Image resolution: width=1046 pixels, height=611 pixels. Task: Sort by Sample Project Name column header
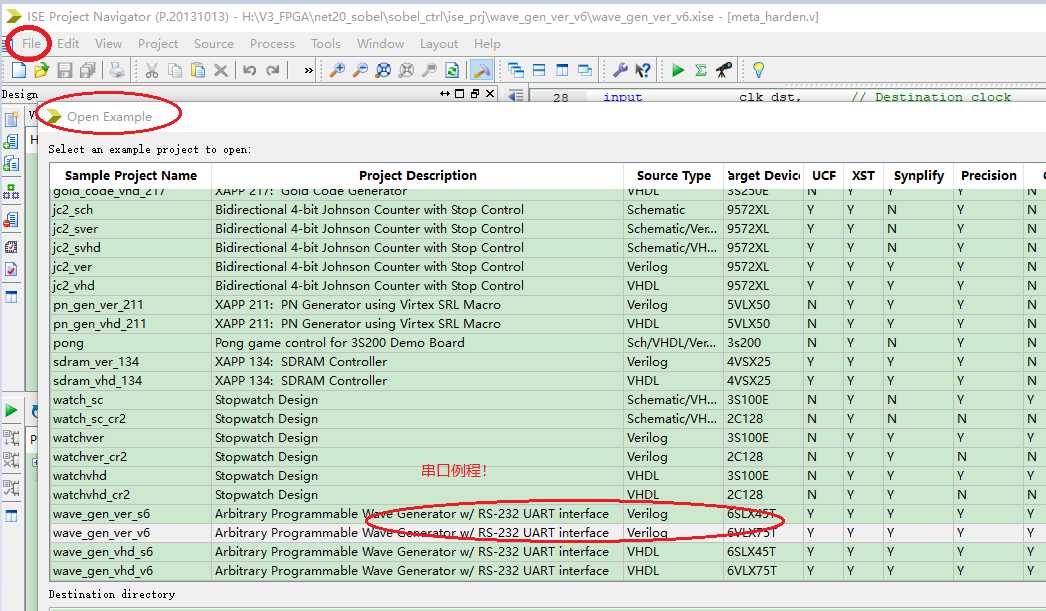coord(131,175)
